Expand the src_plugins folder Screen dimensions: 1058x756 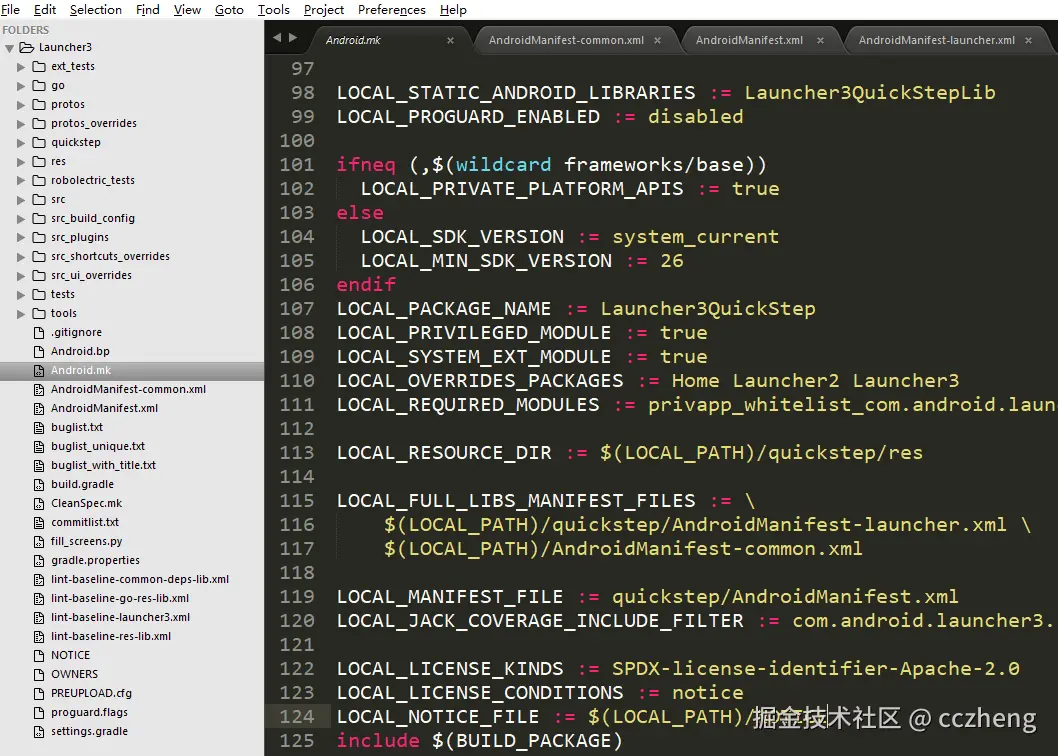coord(21,238)
